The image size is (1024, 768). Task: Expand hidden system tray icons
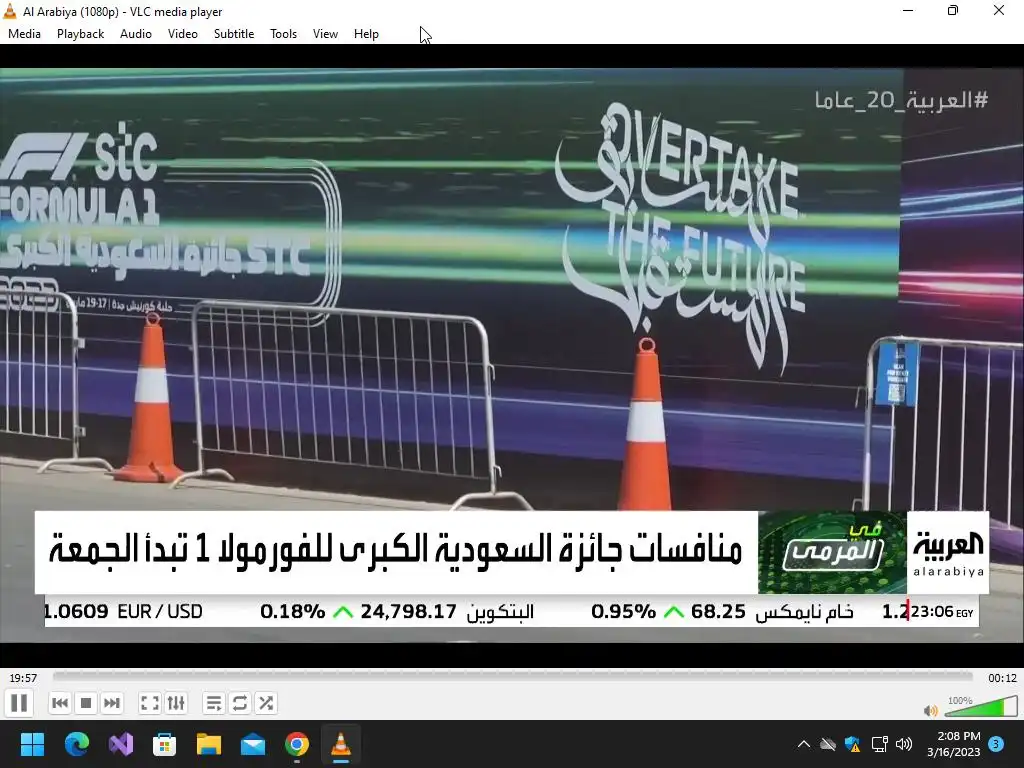(804, 744)
